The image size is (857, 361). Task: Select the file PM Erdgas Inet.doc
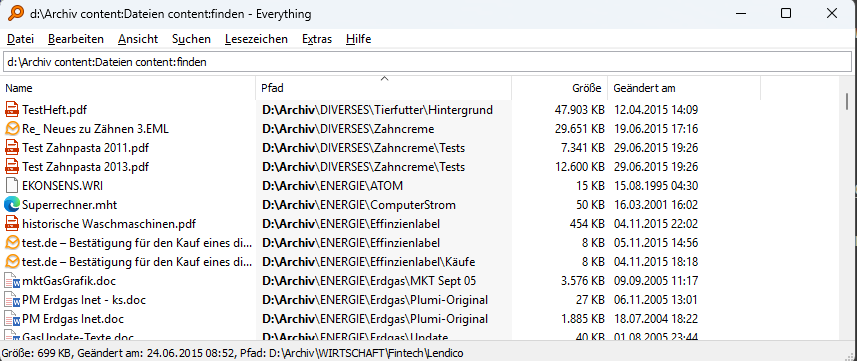tap(73, 318)
